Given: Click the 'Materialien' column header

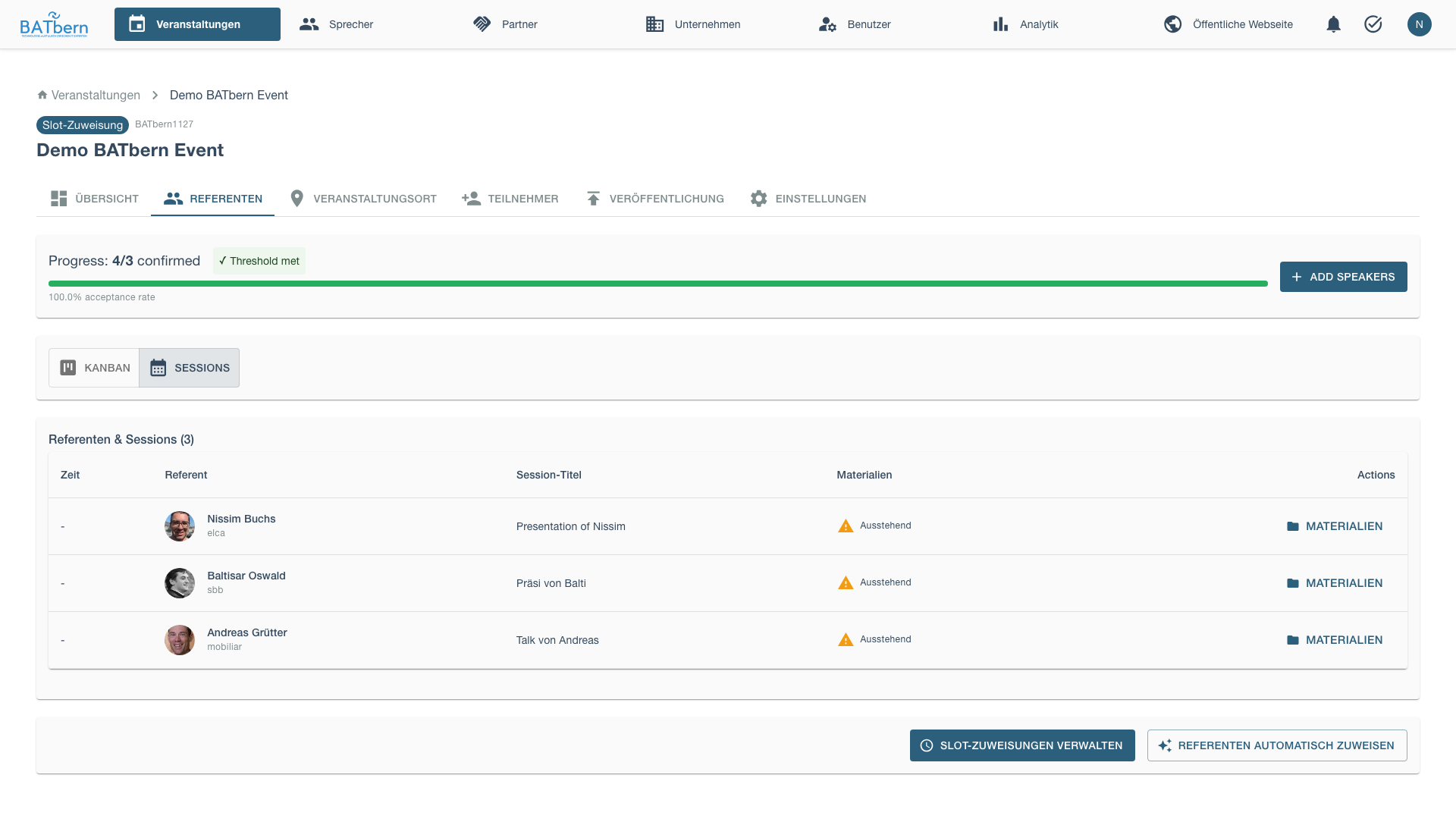Looking at the screenshot, I should coord(864,475).
